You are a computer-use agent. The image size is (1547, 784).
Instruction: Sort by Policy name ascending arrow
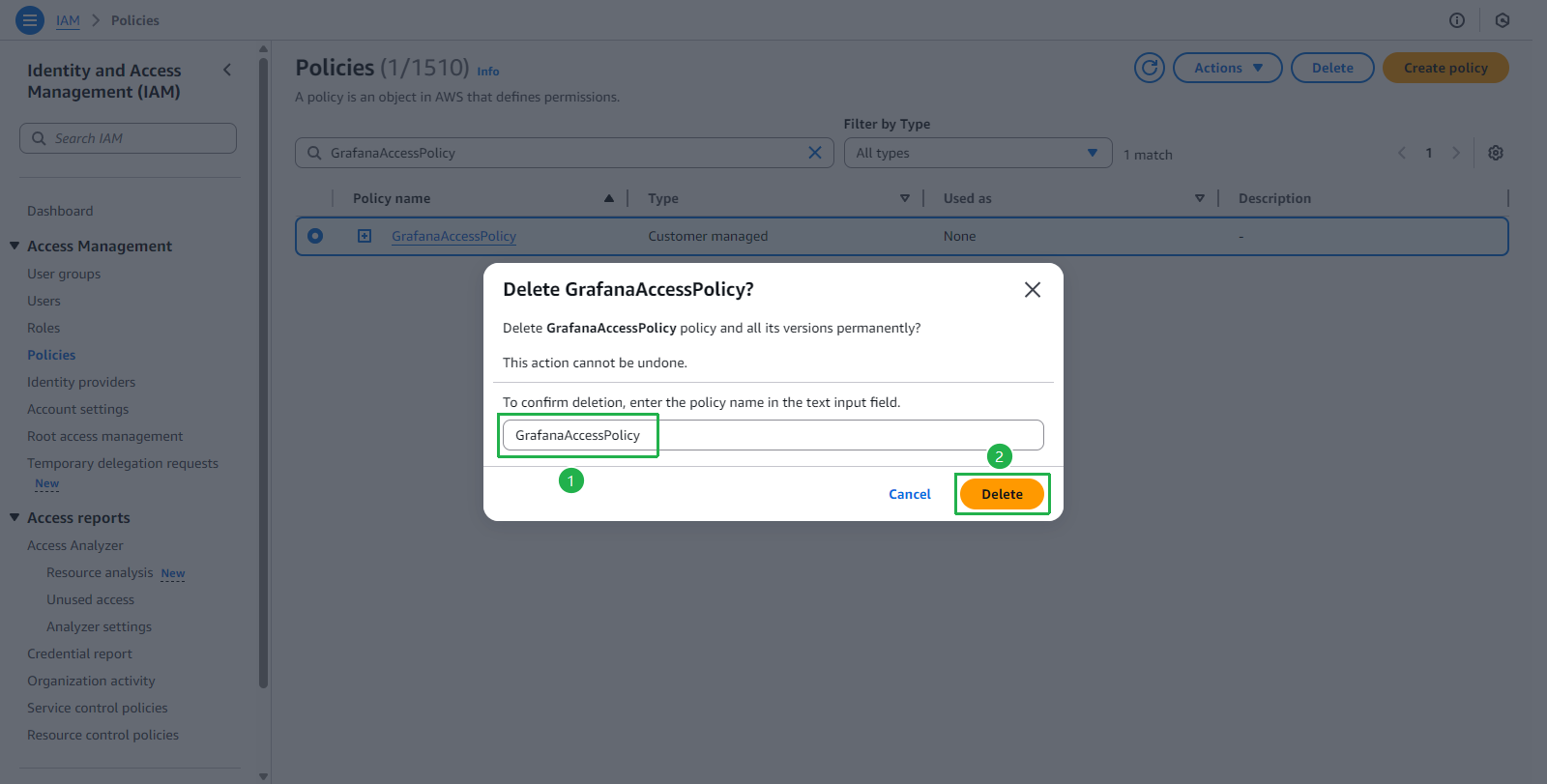pos(609,198)
